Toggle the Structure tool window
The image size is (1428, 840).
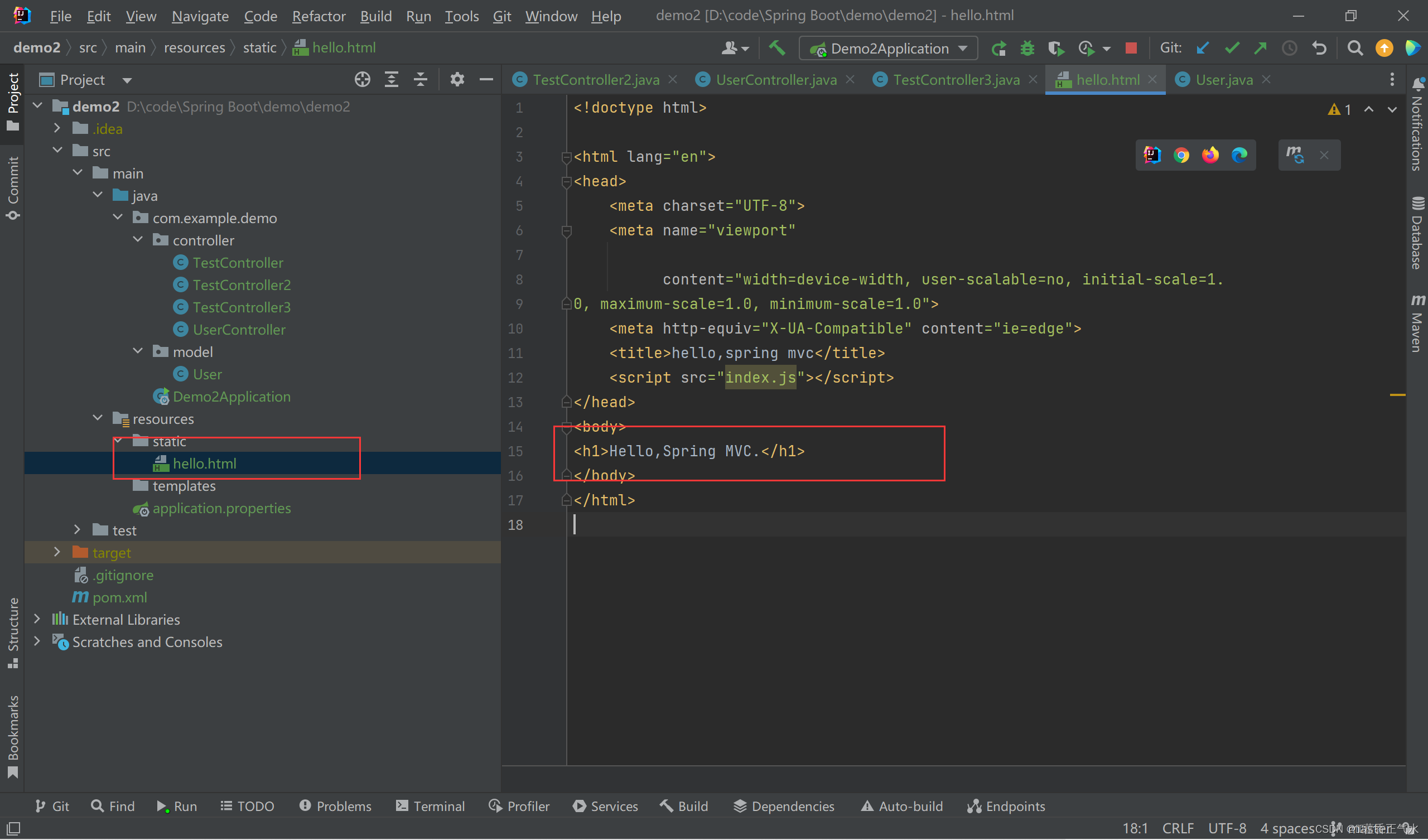(x=12, y=633)
